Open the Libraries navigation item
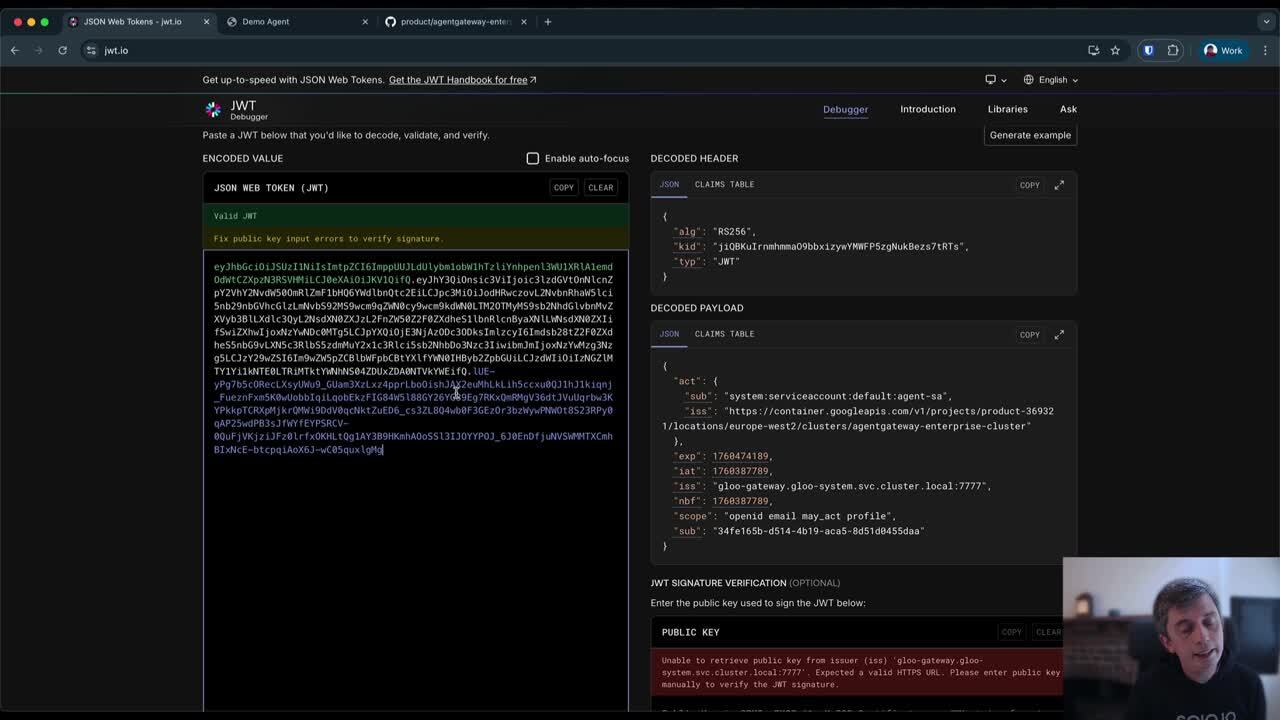Viewport: 1280px width, 720px height. [1007, 109]
